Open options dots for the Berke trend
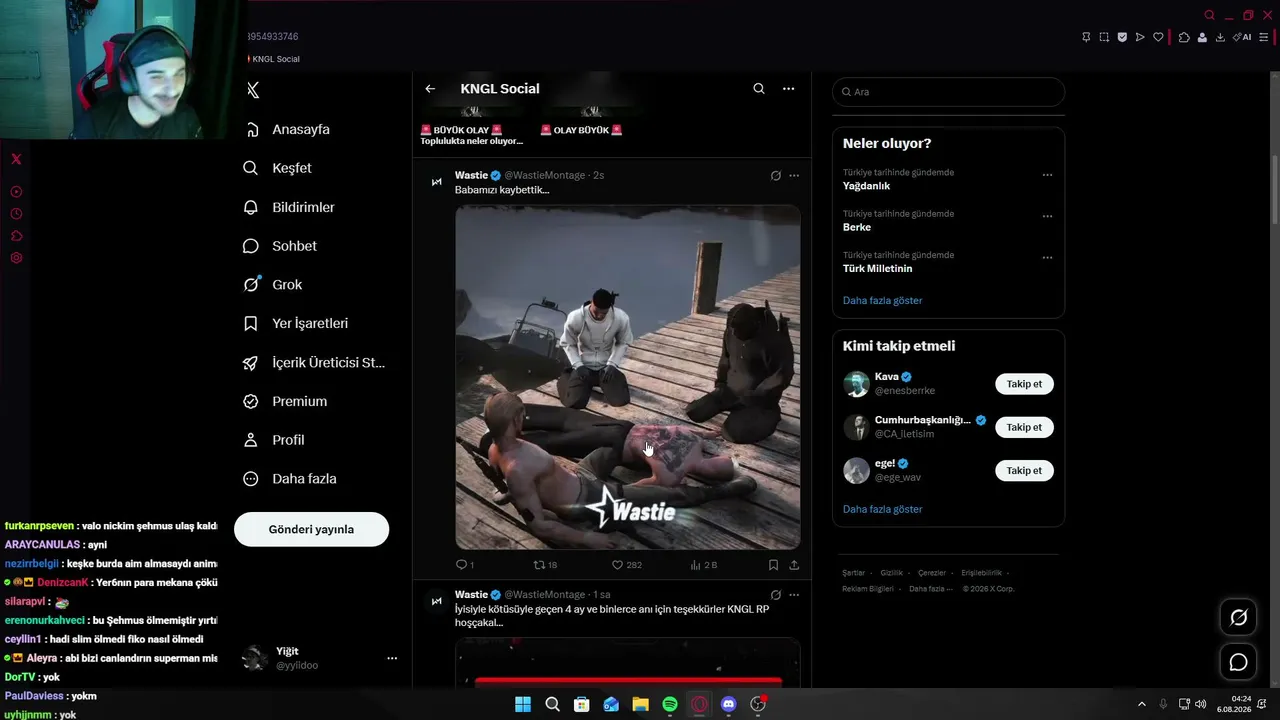The width and height of the screenshot is (1280, 720). pyautogui.click(x=1047, y=216)
